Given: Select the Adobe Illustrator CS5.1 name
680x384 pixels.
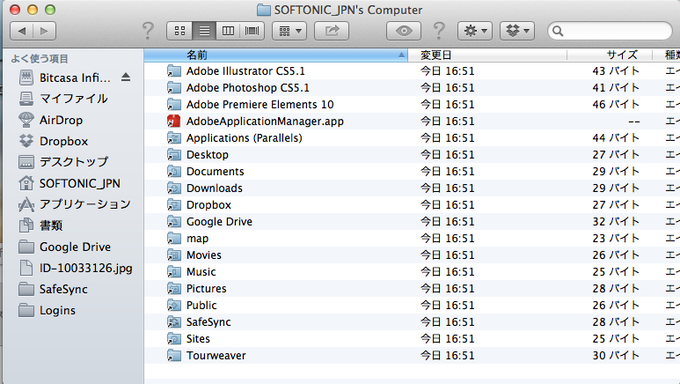Looking at the screenshot, I should pyautogui.click(x=245, y=71).
